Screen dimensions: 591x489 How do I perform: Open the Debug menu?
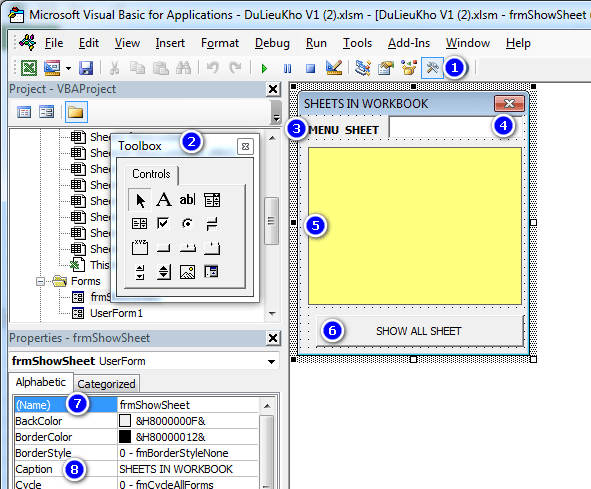[x=272, y=43]
